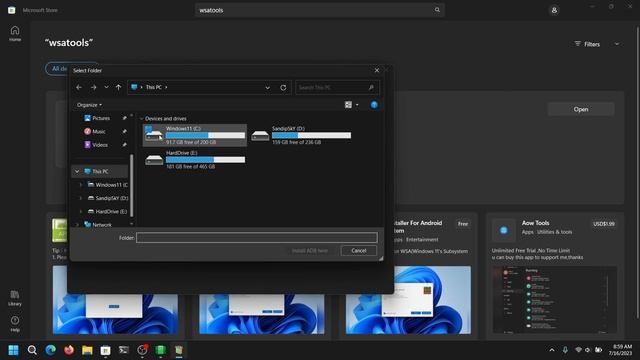Open File Explorer from the taskbar
Image resolution: width=640 pixels, height=360 pixels.
87,350
